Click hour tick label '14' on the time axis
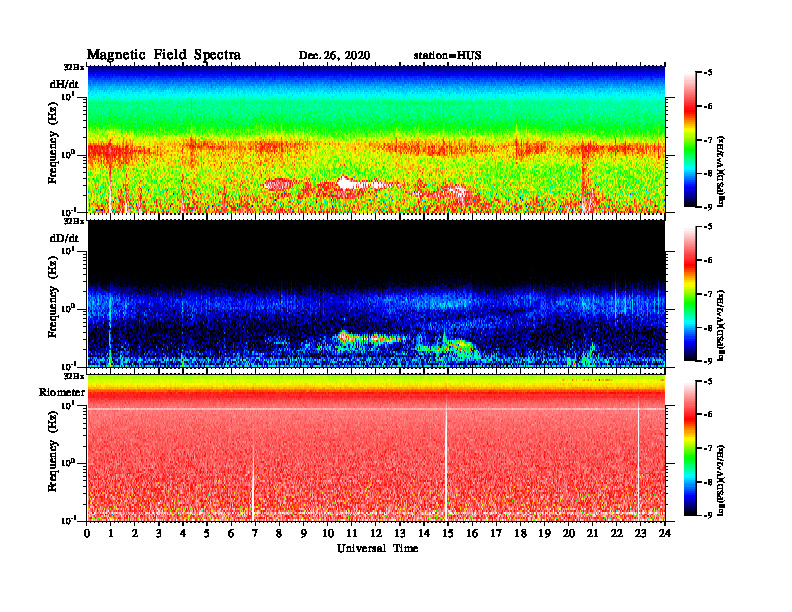This screenshot has width=792, height=612. click(424, 533)
